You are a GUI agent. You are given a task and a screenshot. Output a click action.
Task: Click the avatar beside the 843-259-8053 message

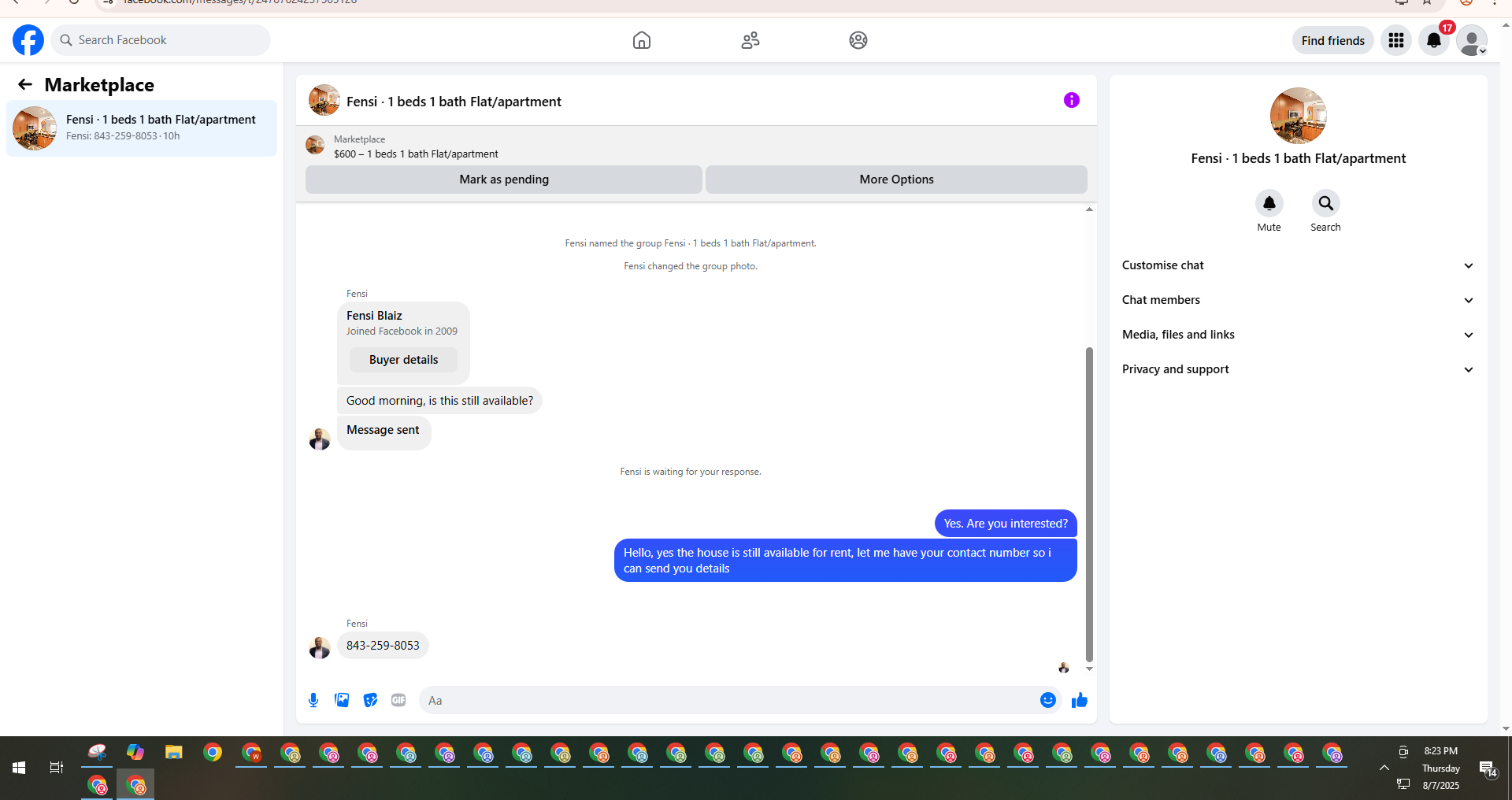click(x=320, y=648)
